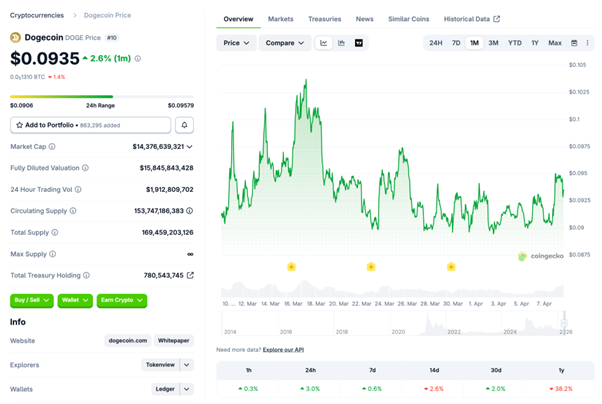Image resolution: width=602 pixels, height=404 pixels.
Task: Select the 24H time range
Action: coord(436,43)
